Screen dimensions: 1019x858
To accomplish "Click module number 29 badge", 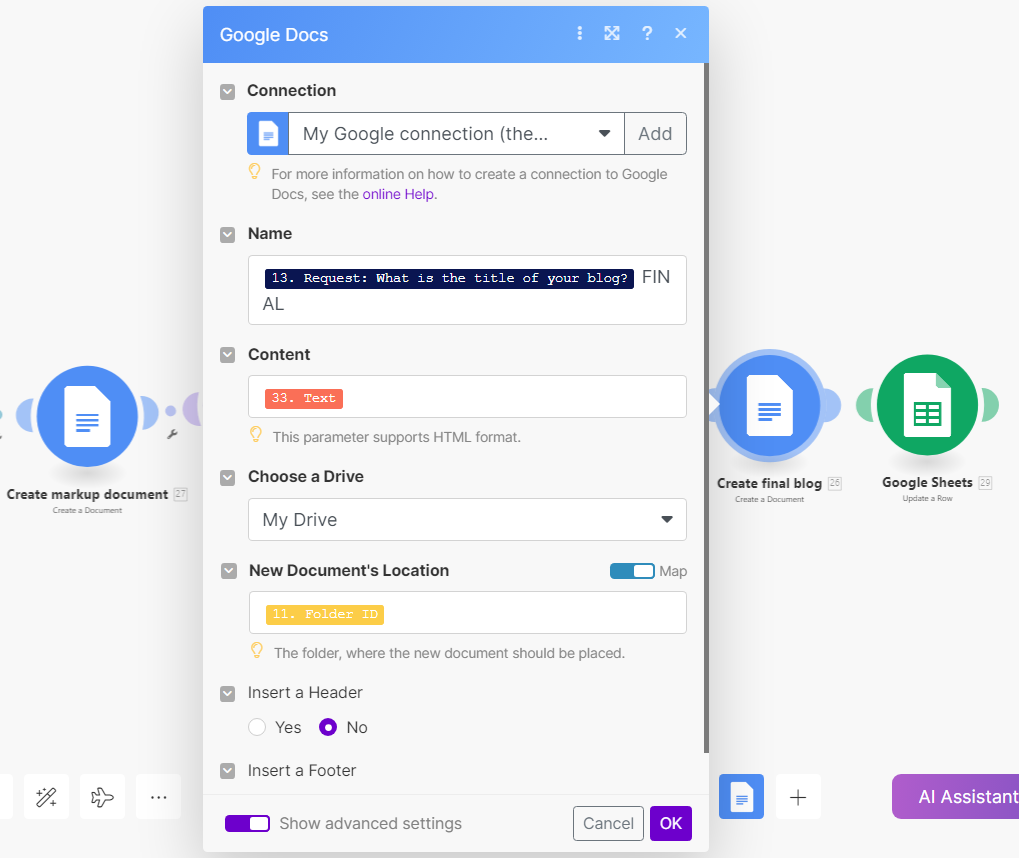I will tap(985, 482).
